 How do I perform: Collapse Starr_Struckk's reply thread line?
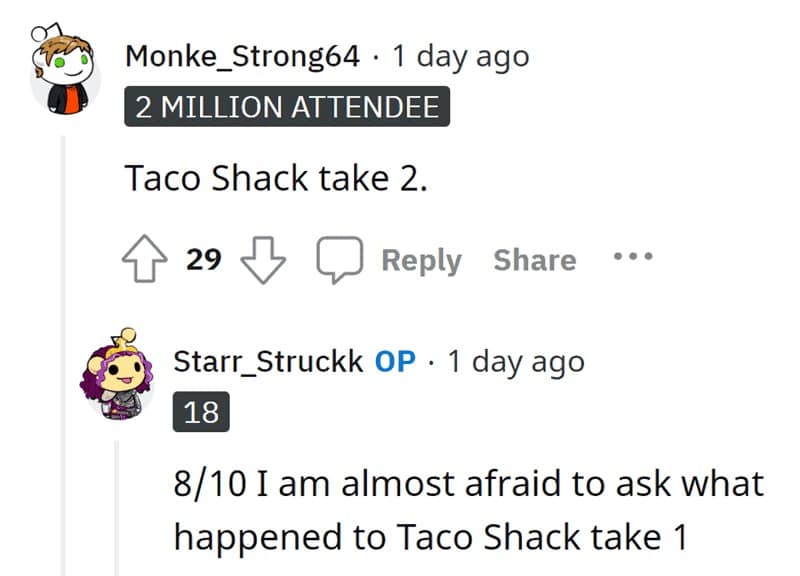pos(119,500)
